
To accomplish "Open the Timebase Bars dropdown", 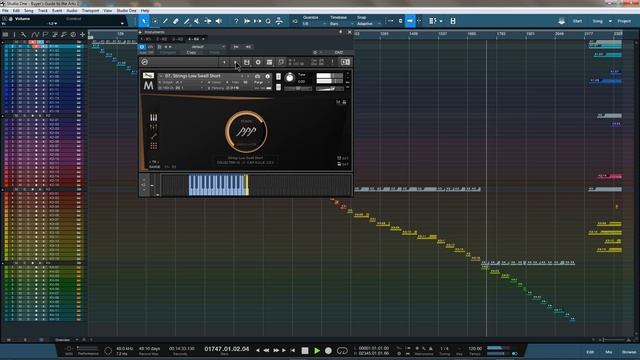I will pos(341,24).
